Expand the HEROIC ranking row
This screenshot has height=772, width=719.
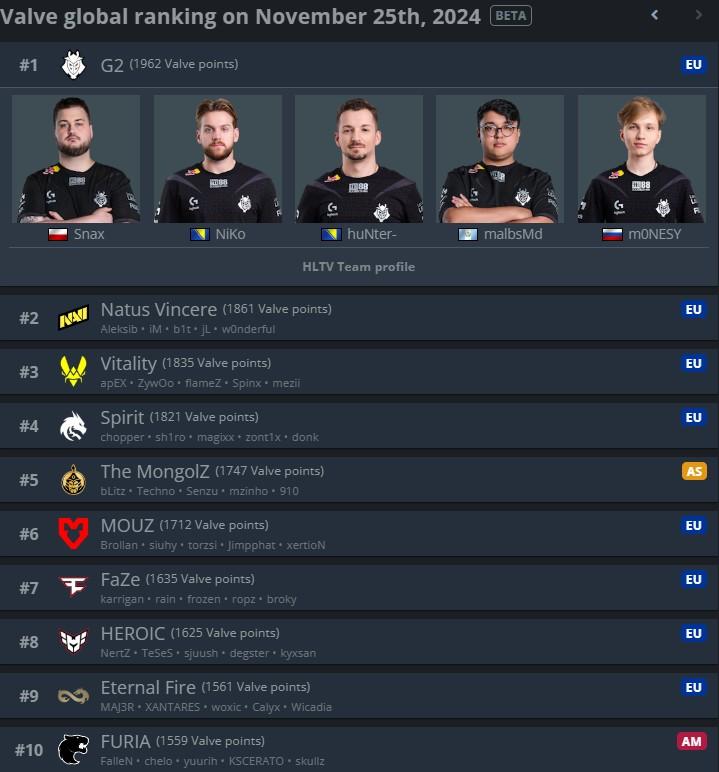(359, 642)
